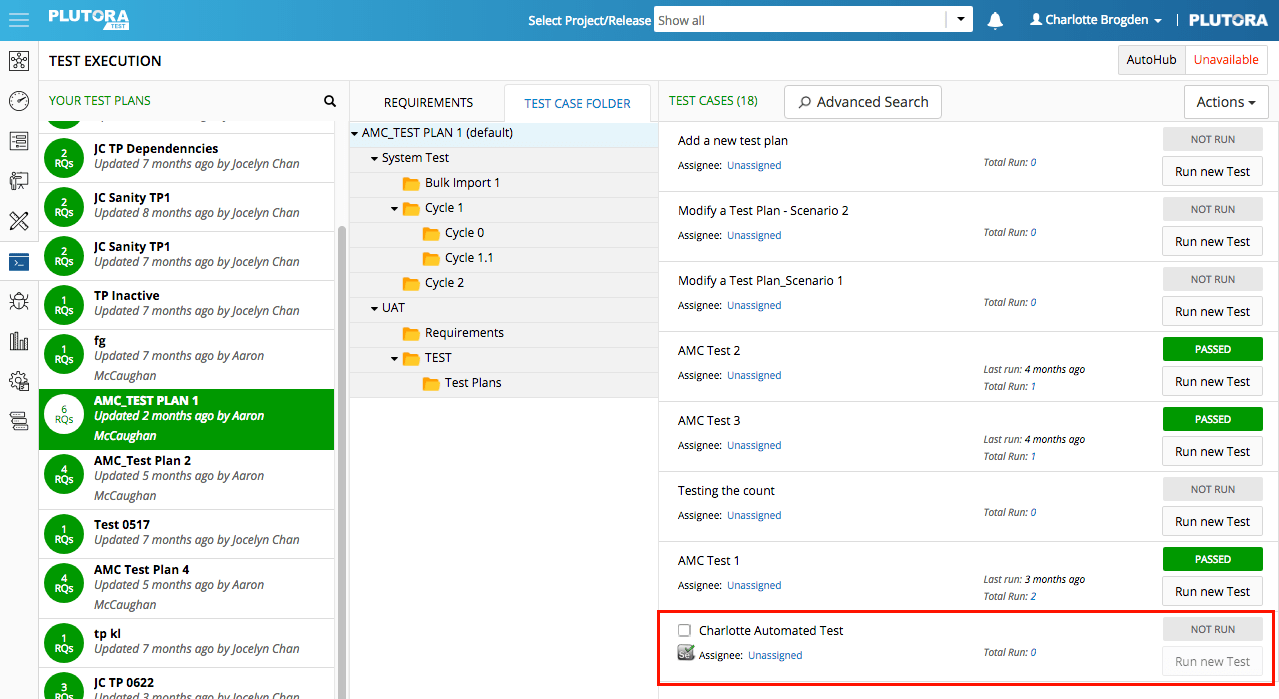Image resolution: width=1279 pixels, height=699 pixels.
Task: Open the search icon in Your Test Plans
Action: (x=330, y=101)
